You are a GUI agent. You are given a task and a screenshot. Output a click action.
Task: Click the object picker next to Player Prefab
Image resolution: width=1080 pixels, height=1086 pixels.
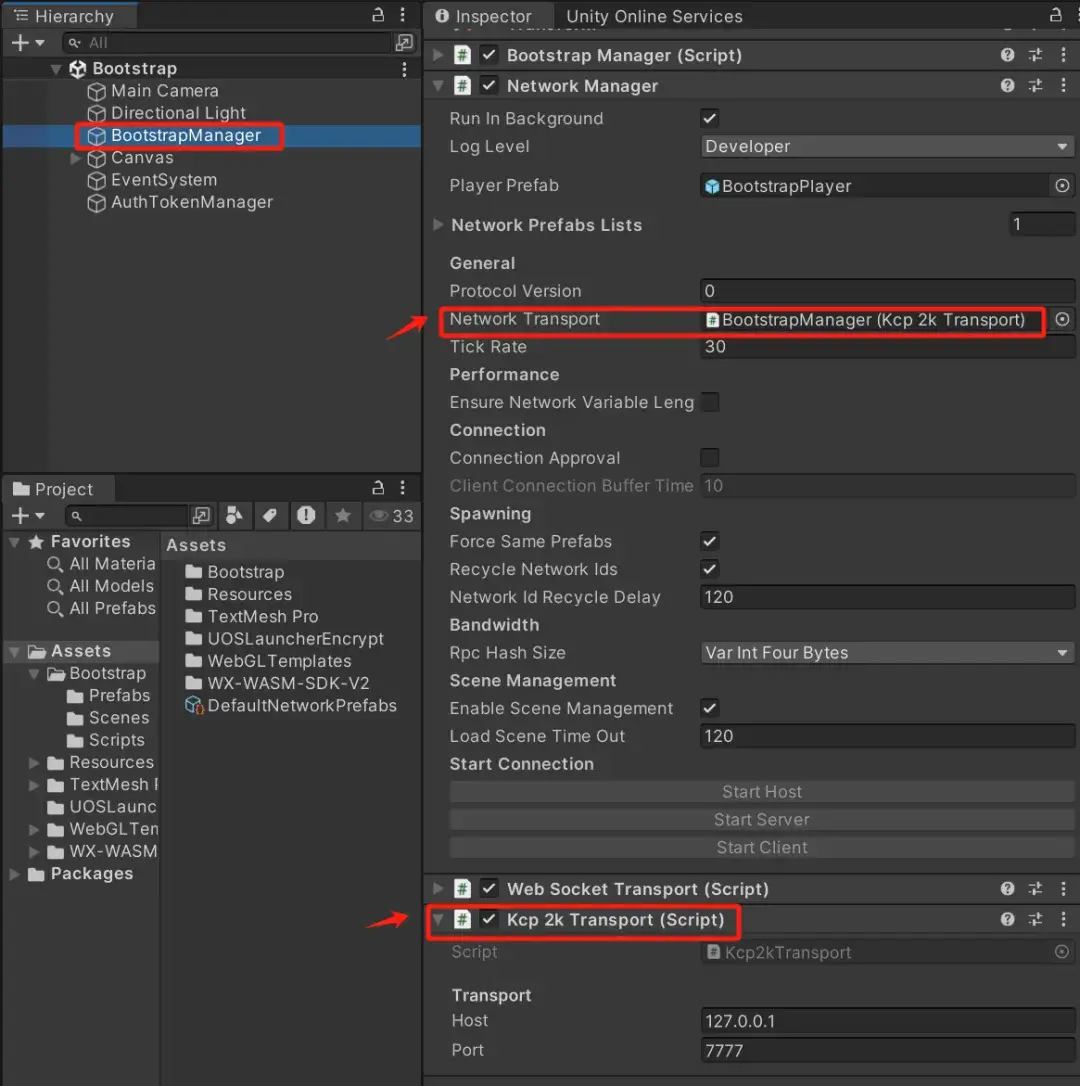pyautogui.click(x=1062, y=186)
